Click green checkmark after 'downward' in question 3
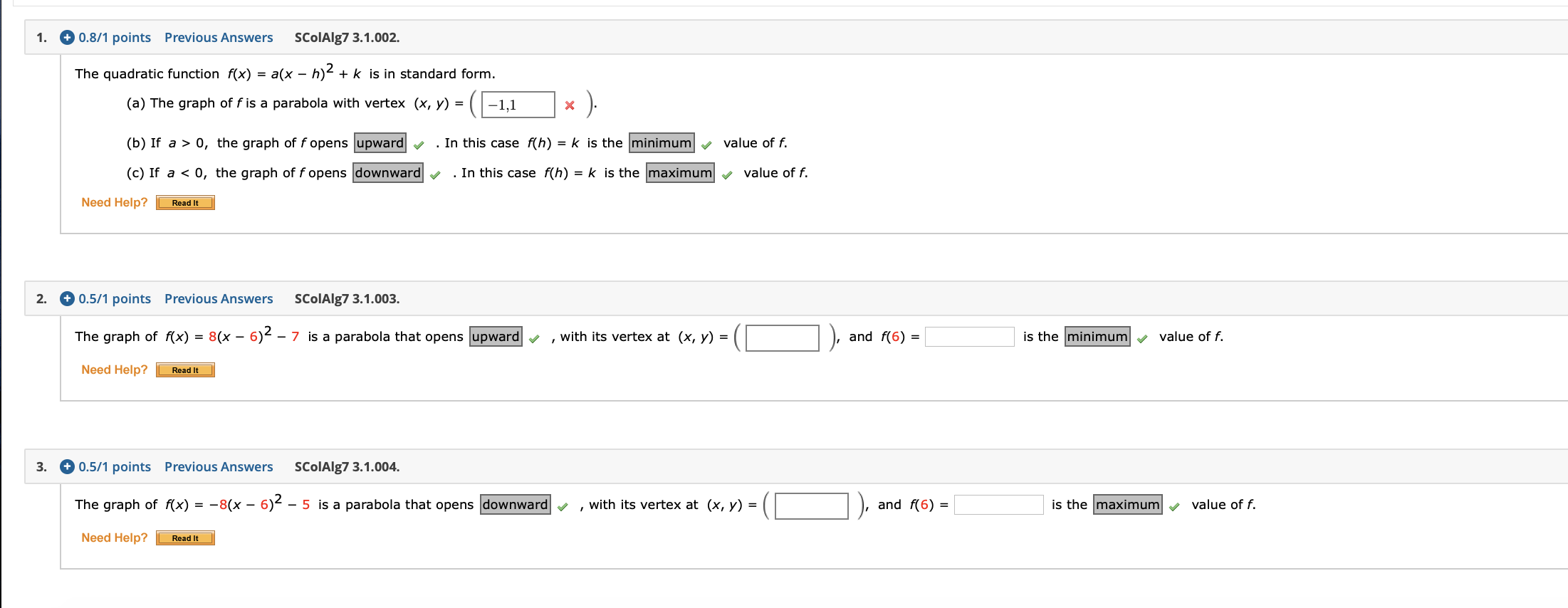 pos(563,507)
